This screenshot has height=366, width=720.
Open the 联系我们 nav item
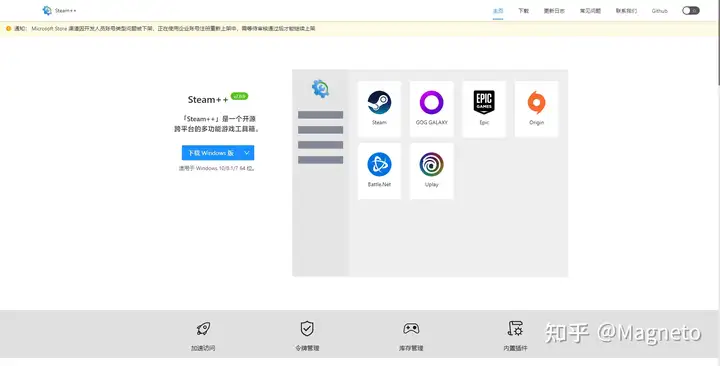coord(626,11)
